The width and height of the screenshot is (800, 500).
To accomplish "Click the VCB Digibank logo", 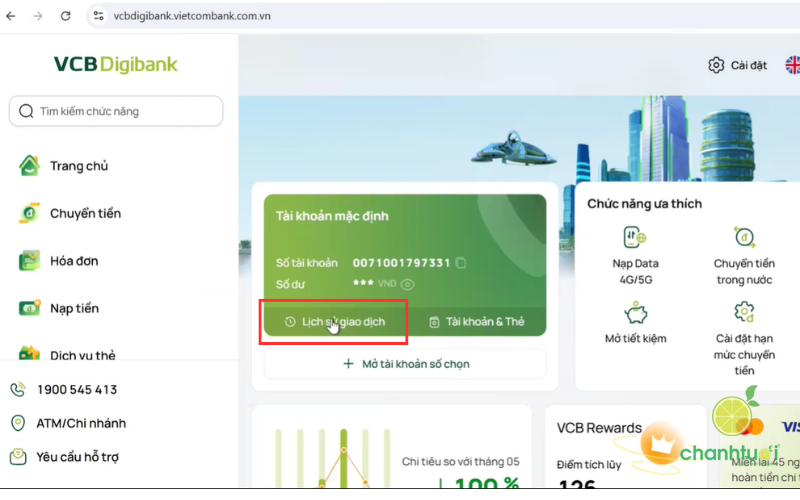I will (x=116, y=64).
